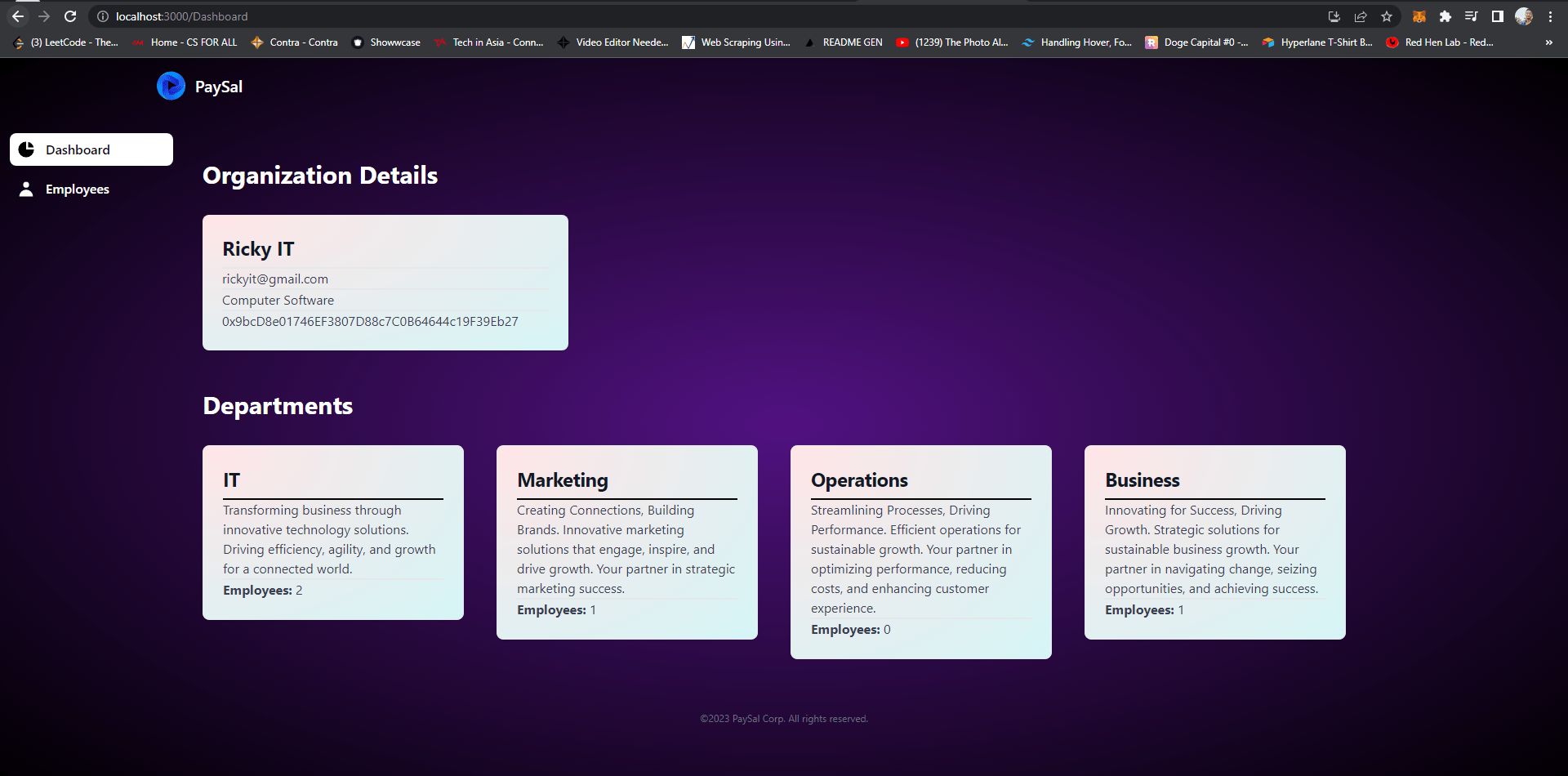The height and width of the screenshot is (776, 1568).
Task: Open Red Hen Lab bookmark
Action: coord(1440,42)
